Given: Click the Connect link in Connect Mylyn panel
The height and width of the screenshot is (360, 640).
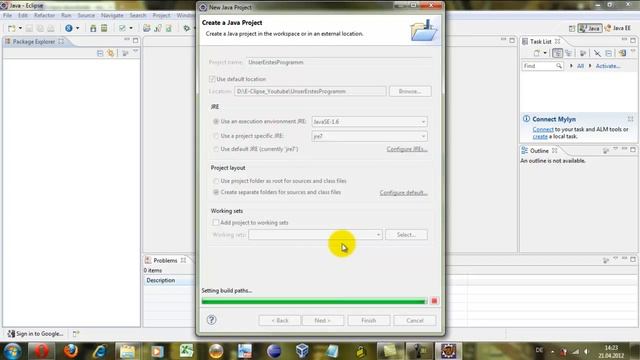Looking at the screenshot, I should 543,129.
